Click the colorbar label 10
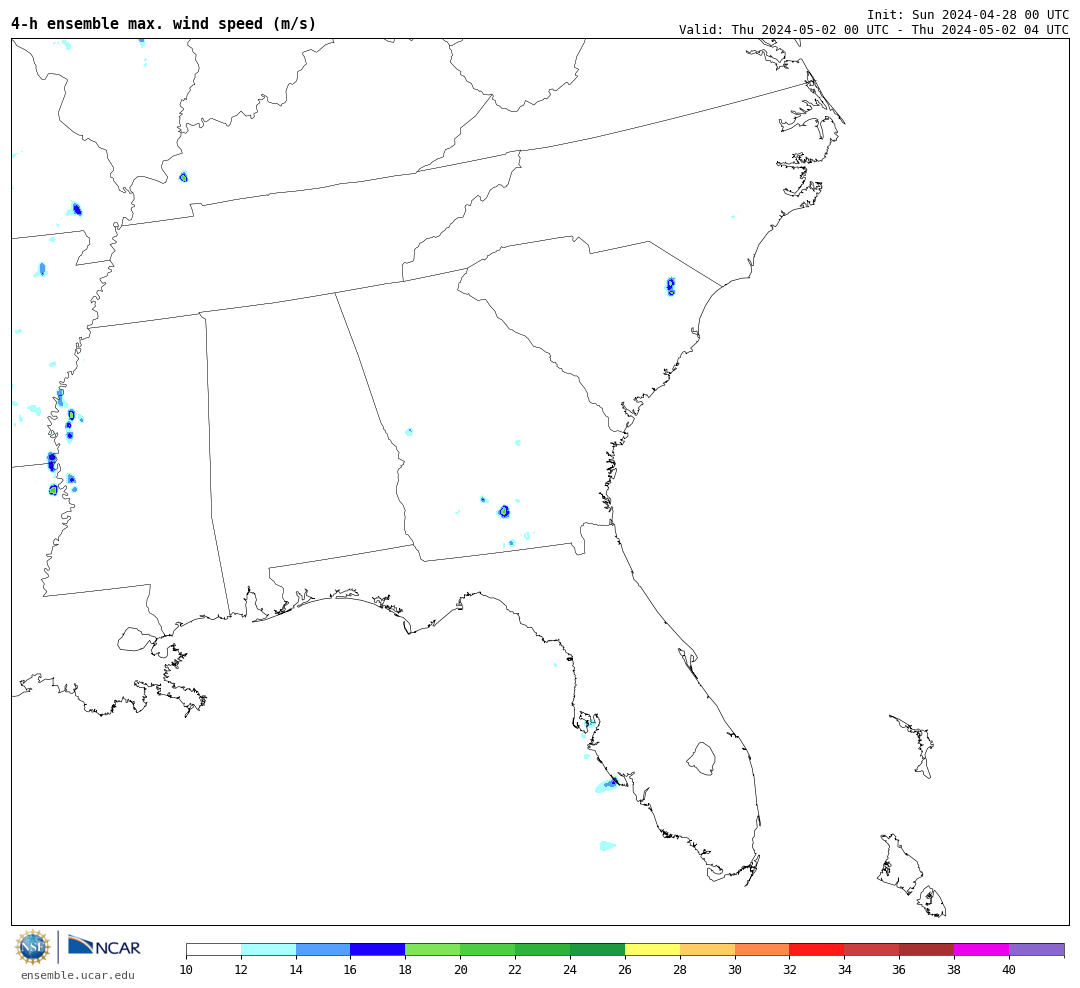The image size is (1080, 988). (x=186, y=969)
